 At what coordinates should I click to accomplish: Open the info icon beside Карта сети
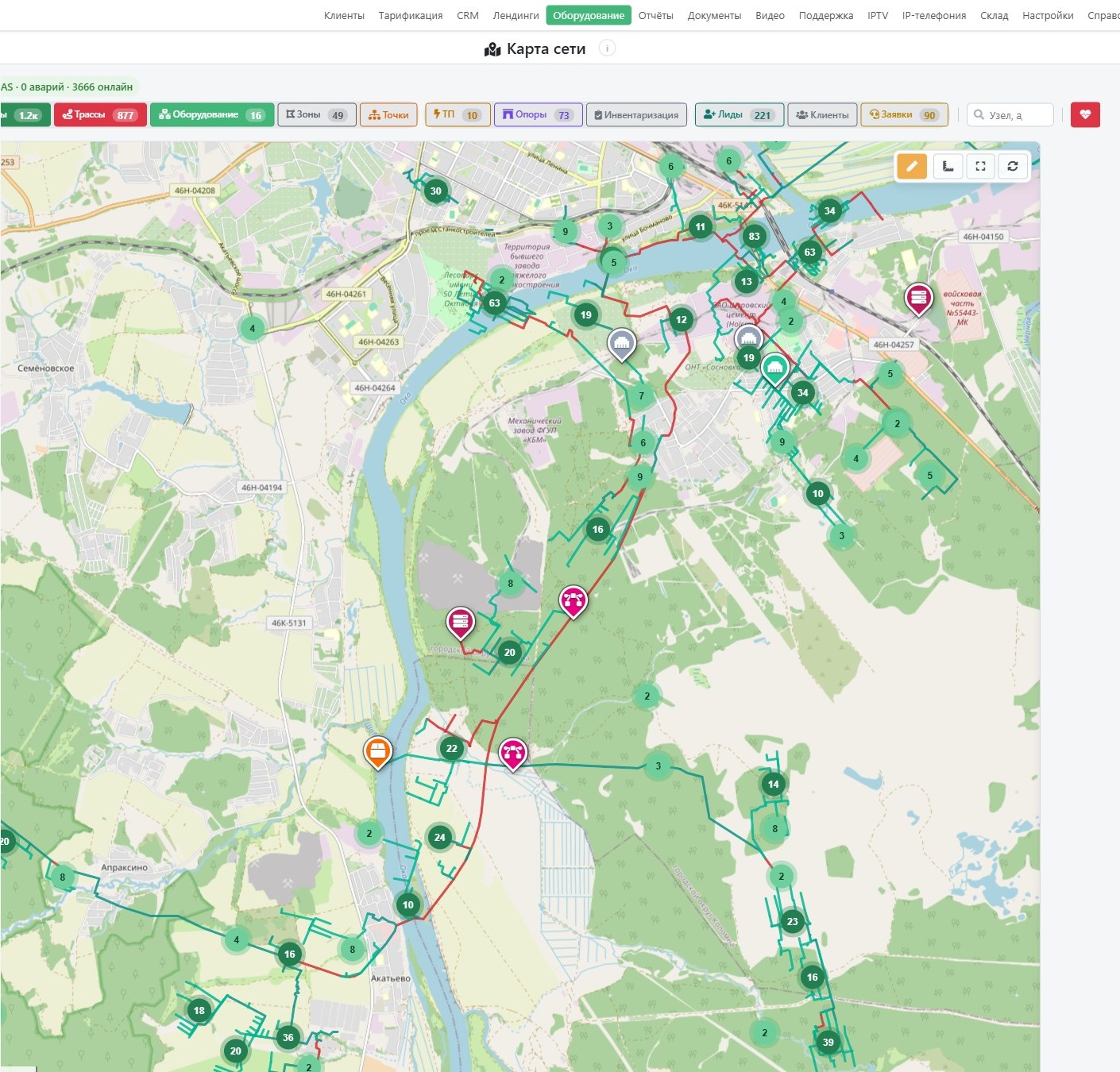pyautogui.click(x=607, y=48)
